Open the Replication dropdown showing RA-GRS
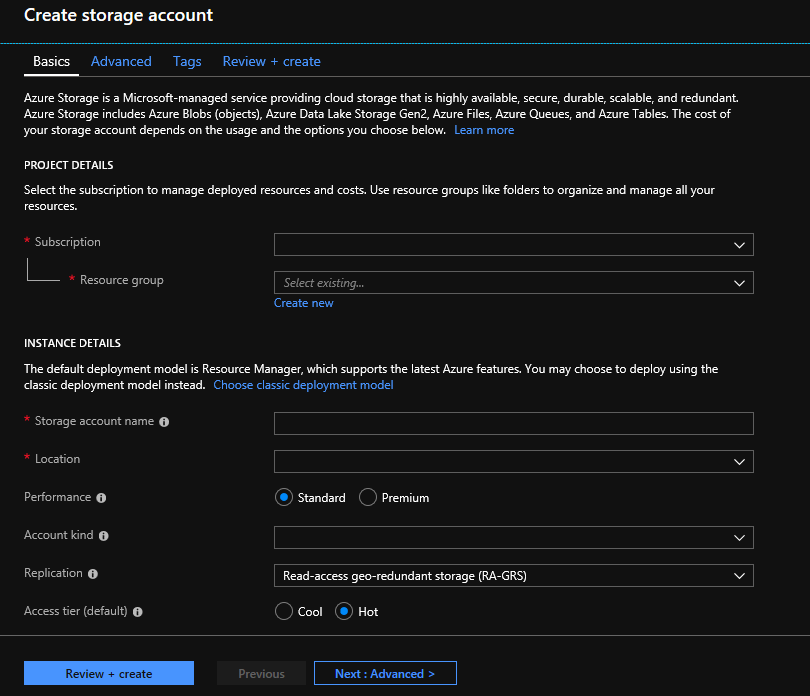810x696 pixels. tap(513, 575)
